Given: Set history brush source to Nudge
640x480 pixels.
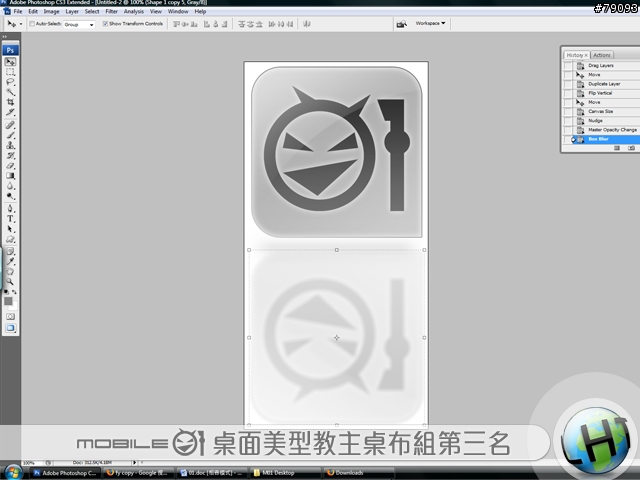Looking at the screenshot, I should click(568, 121).
